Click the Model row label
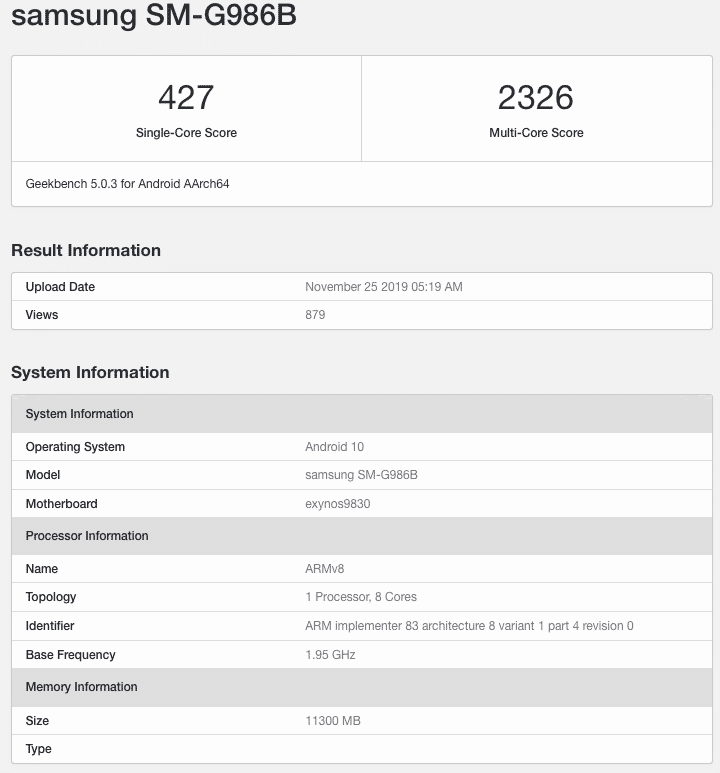The width and height of the screenshot is (720, 773). (43, 475)
